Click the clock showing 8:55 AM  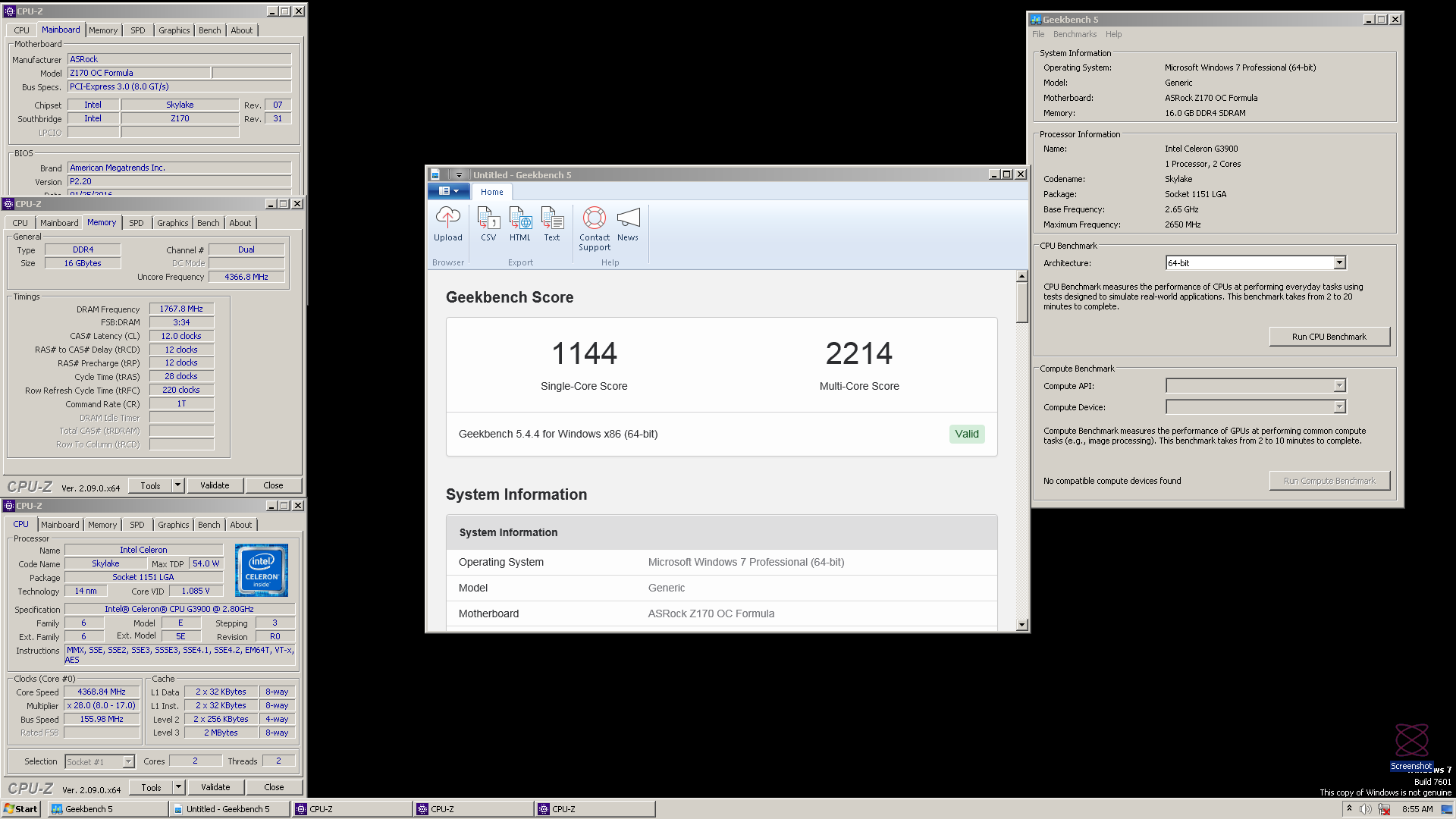(x=1417, y=809)
